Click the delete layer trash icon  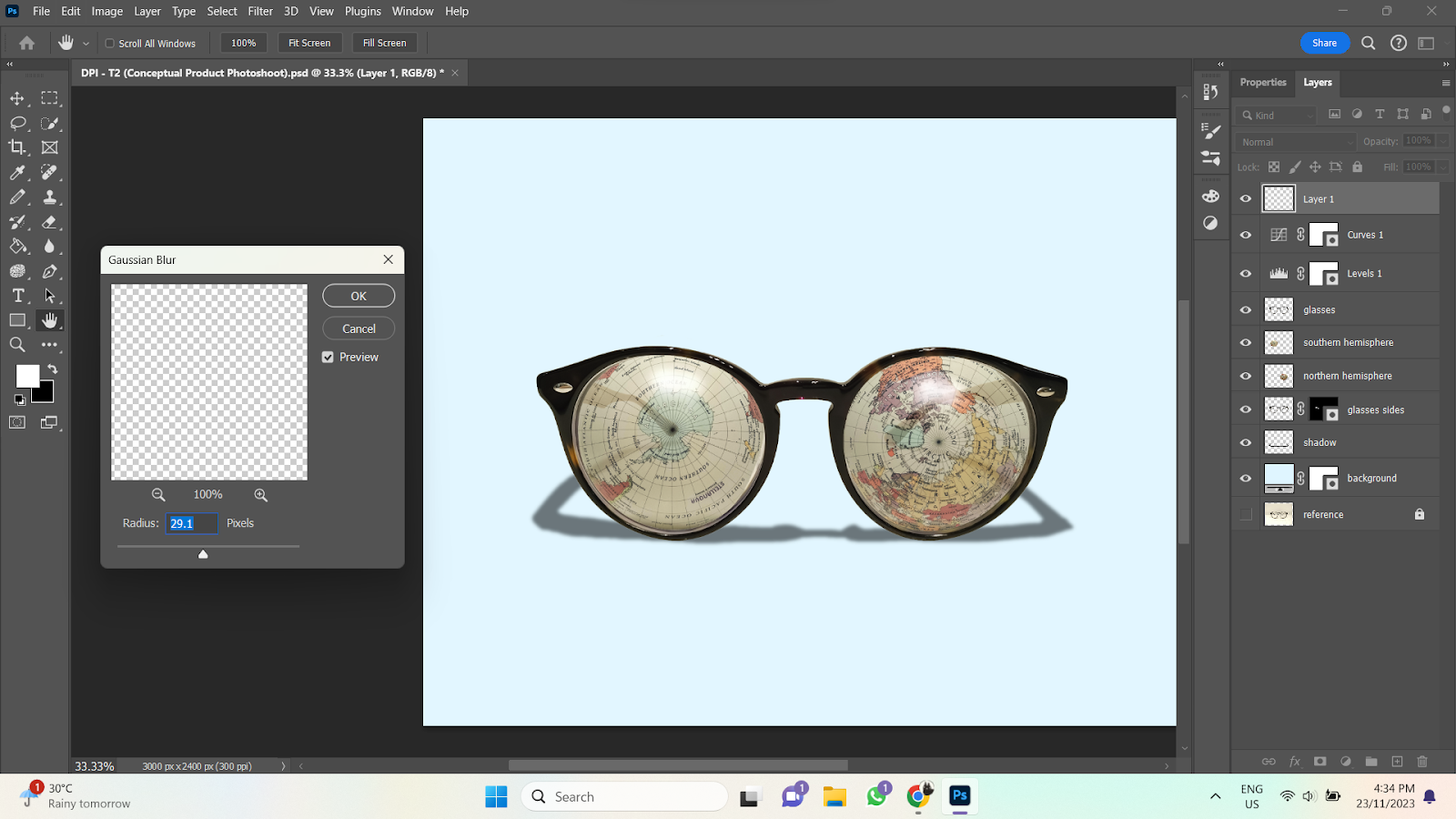[x=1422, y=762]
